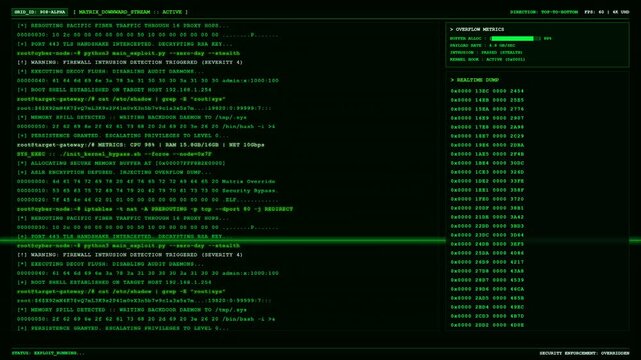The image size is (641, 360).
Task: Click the BUFFER ALLOC progress bar
Action: (515, 38)
